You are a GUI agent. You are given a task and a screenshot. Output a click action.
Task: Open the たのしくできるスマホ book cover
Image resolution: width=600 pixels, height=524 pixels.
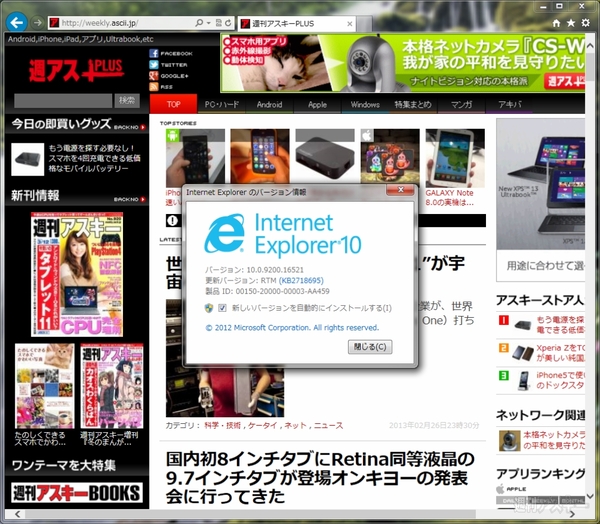pyautogui.click(x=44, y=386)
